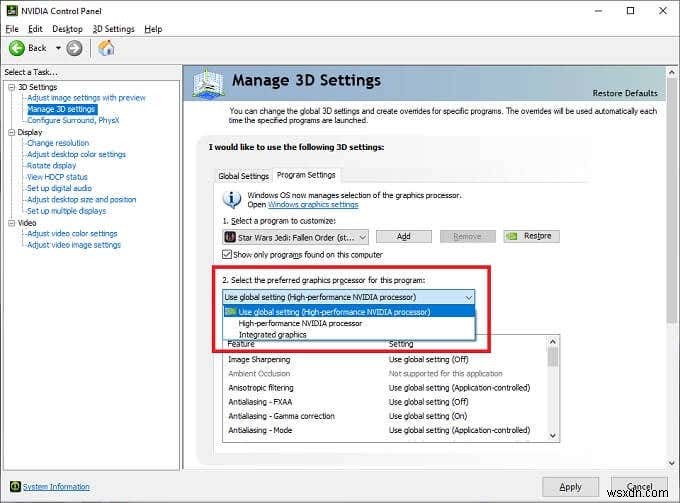Click the main panel scrollbar up arrow

click(x=672, y=72)
